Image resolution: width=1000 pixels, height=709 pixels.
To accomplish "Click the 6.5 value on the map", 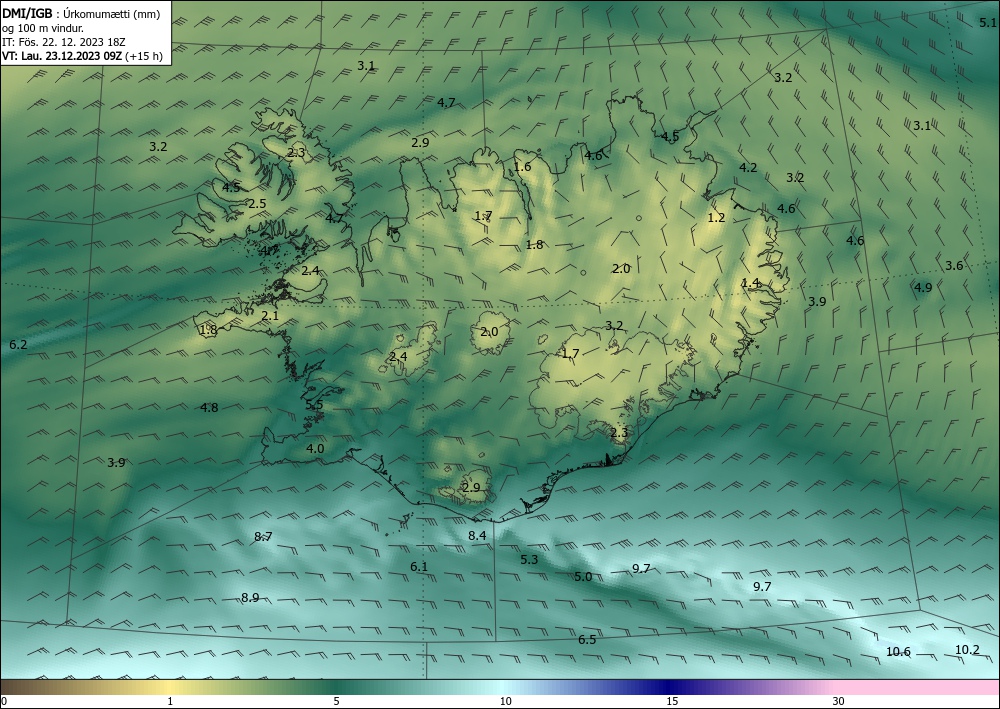I will (x=587, y=640).
